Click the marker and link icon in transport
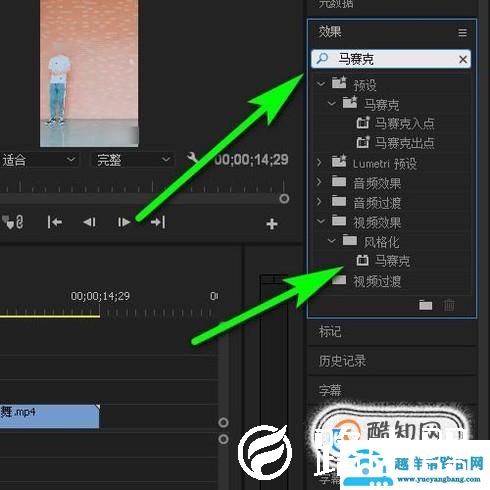The width and height of the screenshot is (490, 490). (x=13, y=223)
